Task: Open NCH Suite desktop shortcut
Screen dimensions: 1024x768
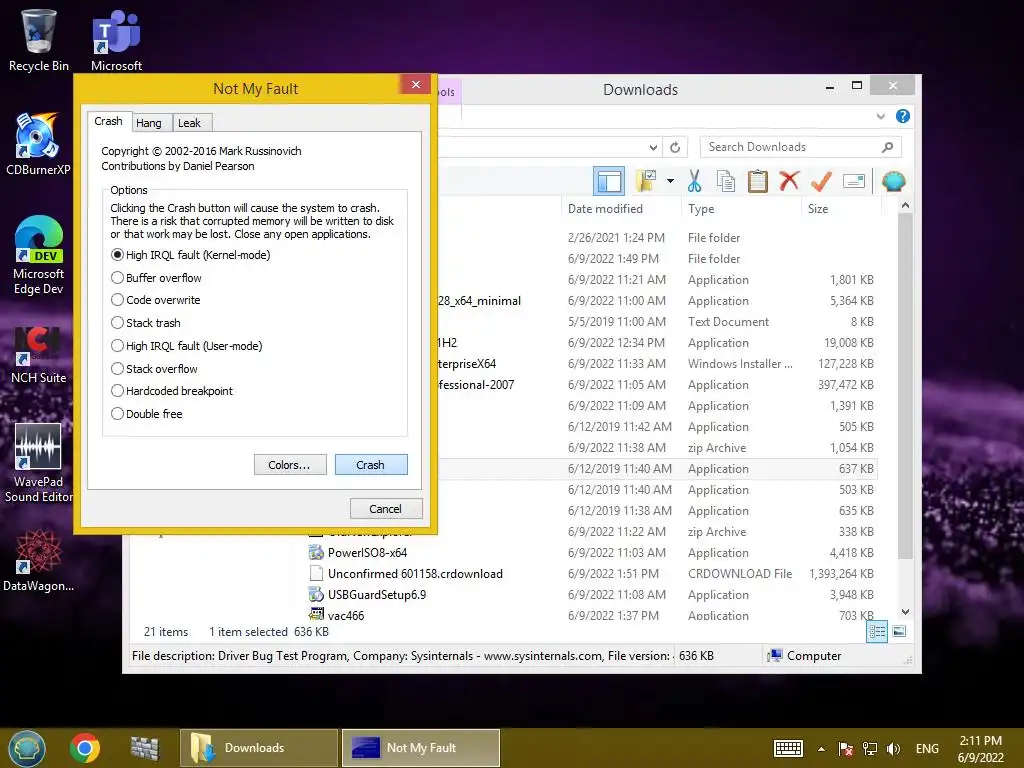Action: [39, 355]
